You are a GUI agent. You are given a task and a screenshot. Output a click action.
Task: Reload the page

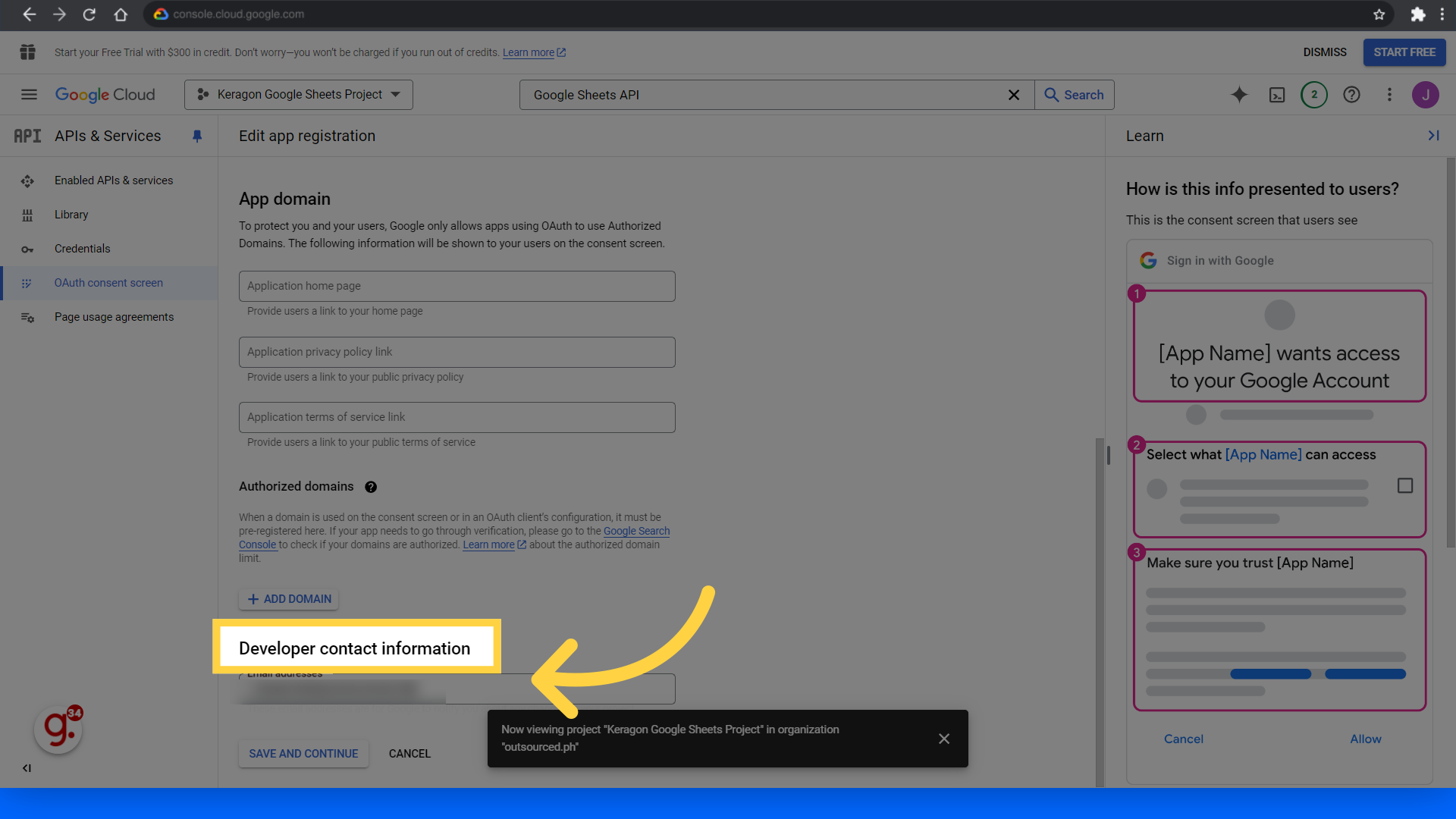point(89,14)
